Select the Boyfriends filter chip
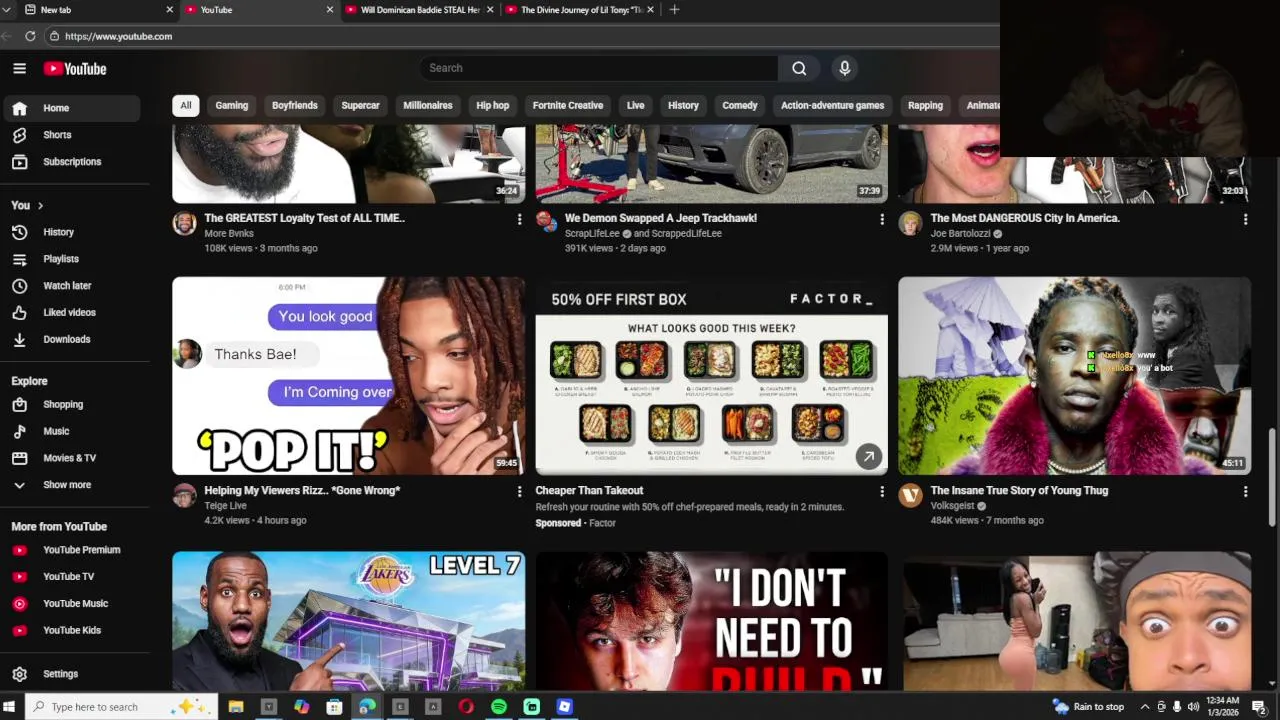Viewport: 1280px width, 720px height. click(x=295, y=105)
